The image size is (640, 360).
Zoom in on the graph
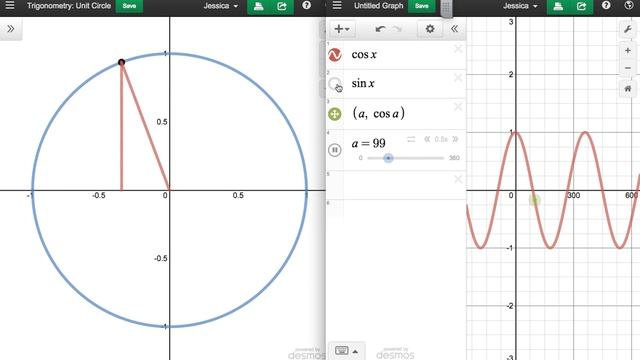(628, 51)
